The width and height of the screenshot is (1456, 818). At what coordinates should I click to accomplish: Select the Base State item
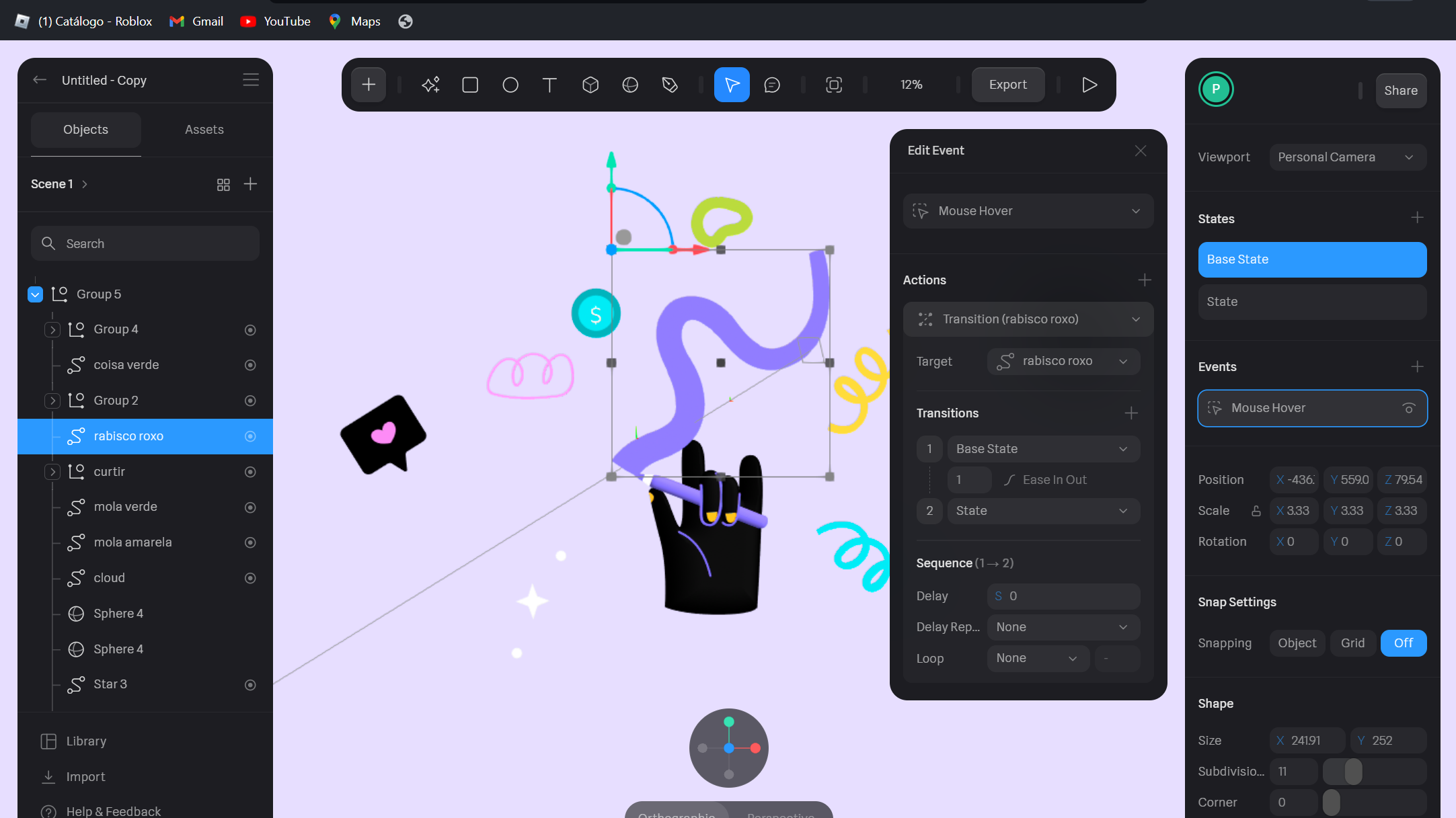(1312, 259)
